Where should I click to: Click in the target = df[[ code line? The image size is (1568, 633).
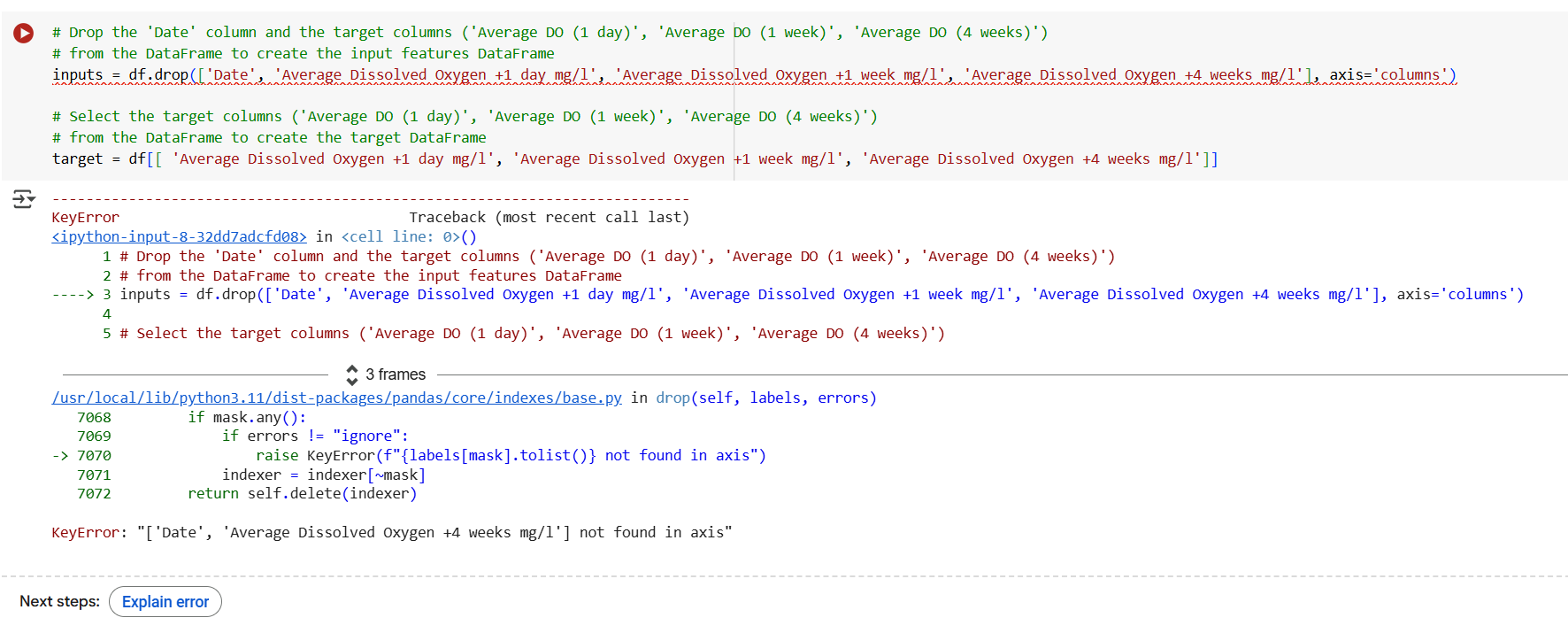pos(634,159)
